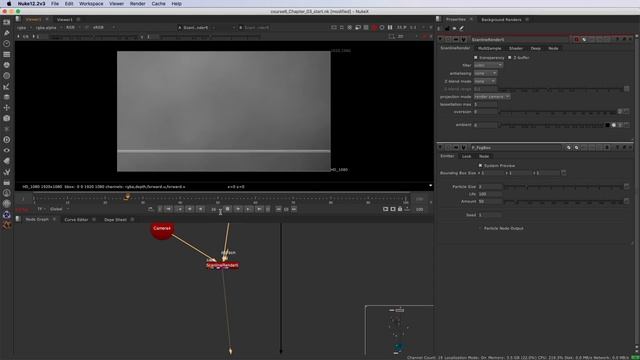
Task: Open the File menu
Action: point(55,4)
